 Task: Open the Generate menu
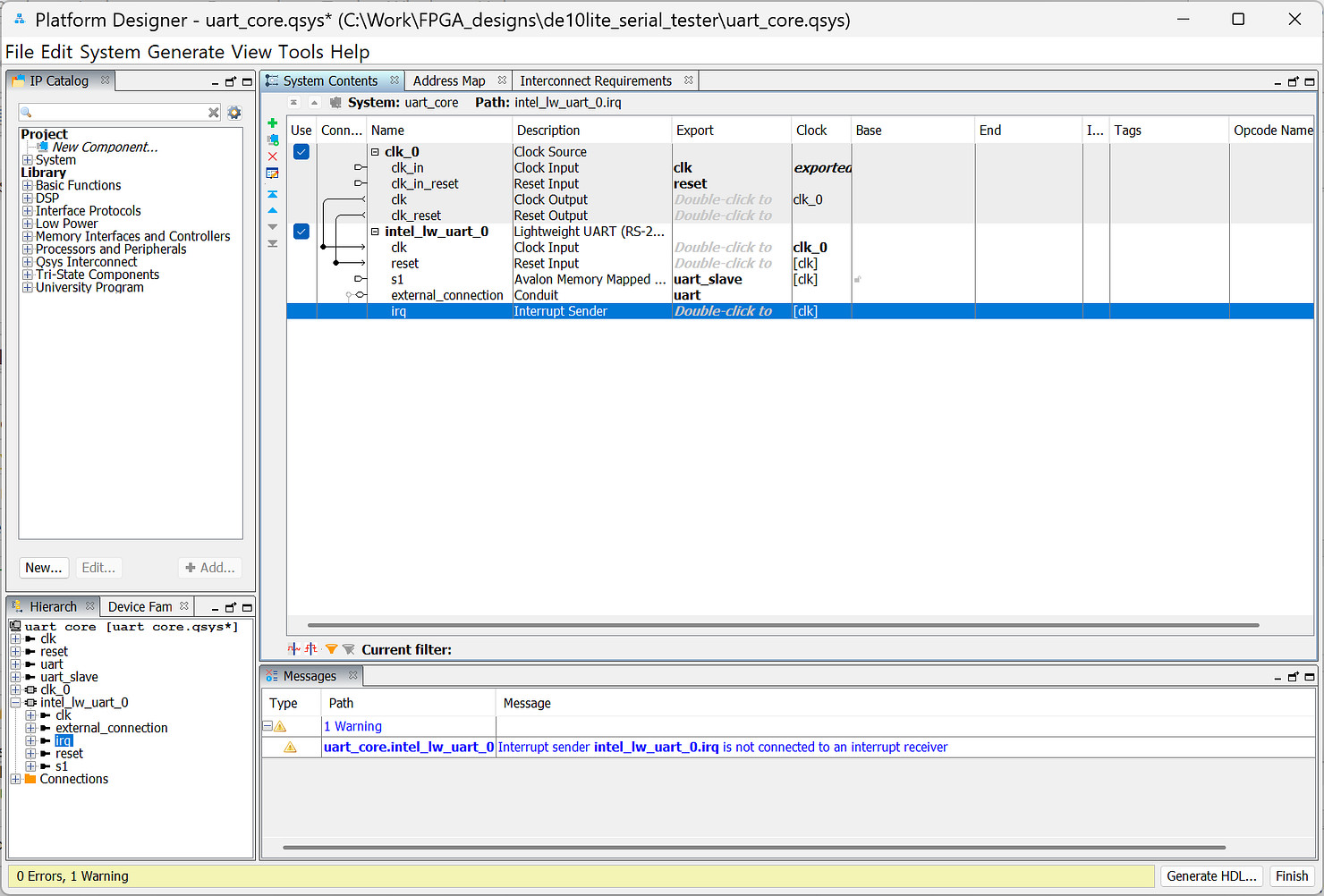[x=185, y=52]
